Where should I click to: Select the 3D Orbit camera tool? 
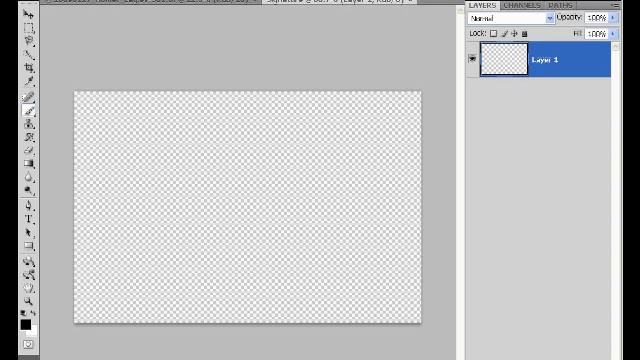[29, 275]
